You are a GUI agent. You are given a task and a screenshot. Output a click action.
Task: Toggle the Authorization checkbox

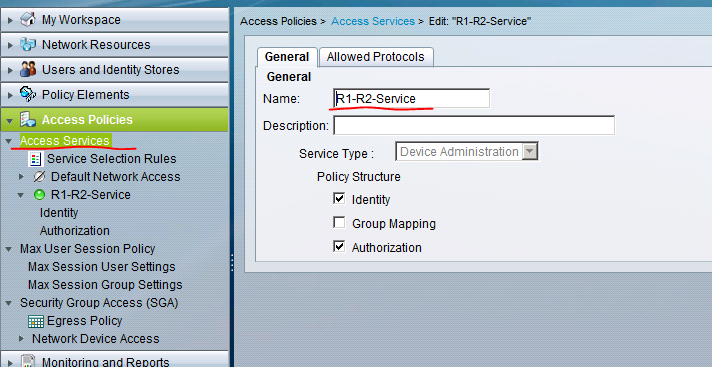[x=339, y=247]
